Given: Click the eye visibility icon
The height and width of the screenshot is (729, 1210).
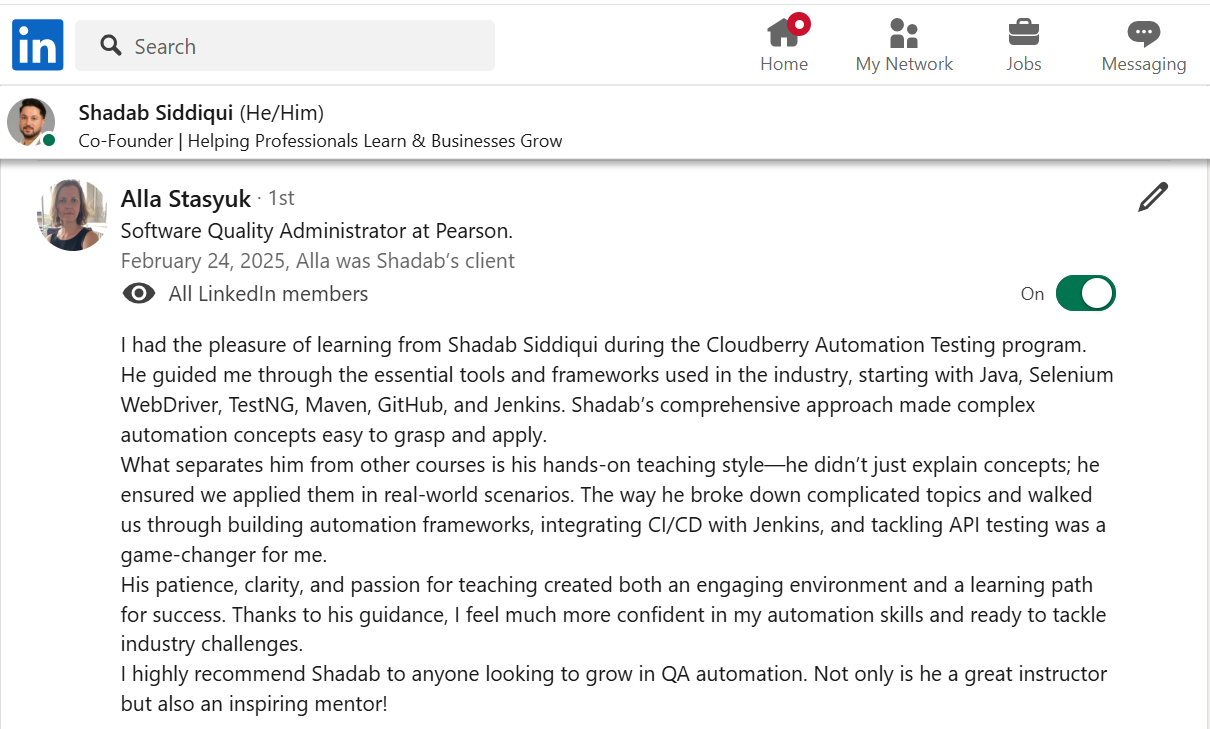Looking at the screenshot, I should click(x=139, y=294).
